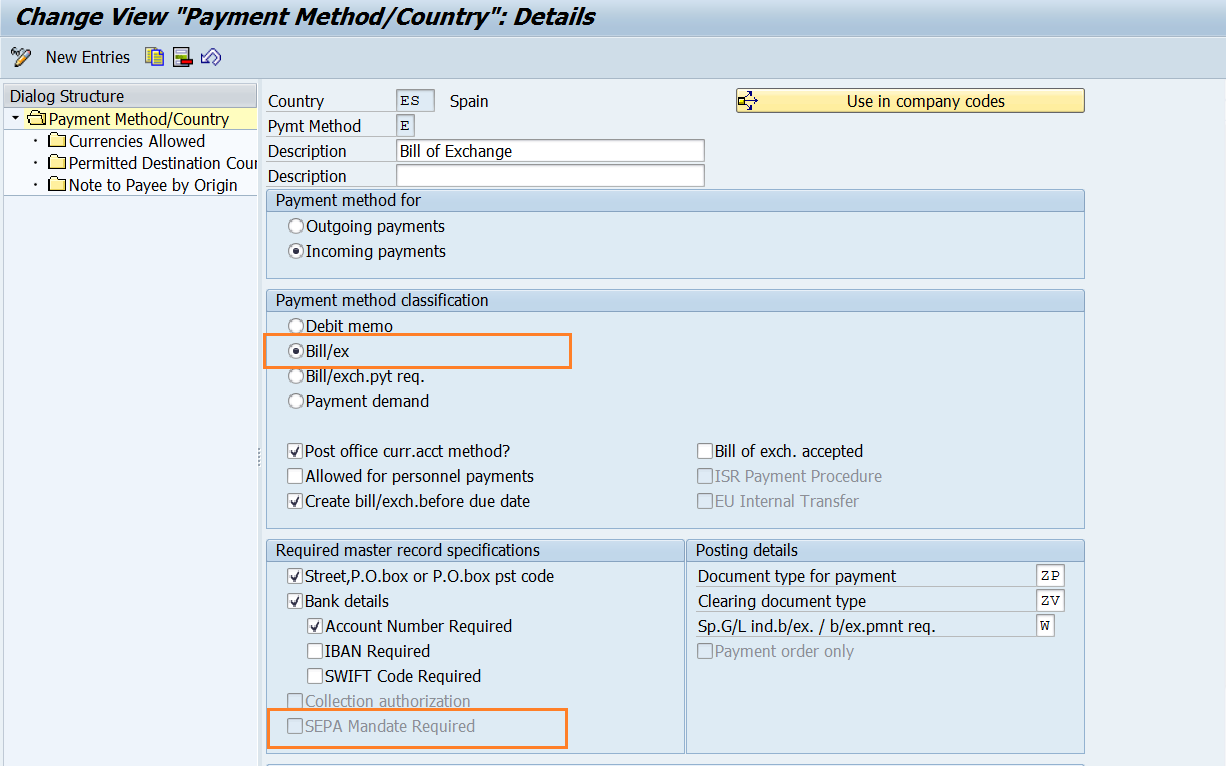This screenshot has height=766, width=1226.
Task: Click the 'Document type for payment' label
Action: click(797, 576)
